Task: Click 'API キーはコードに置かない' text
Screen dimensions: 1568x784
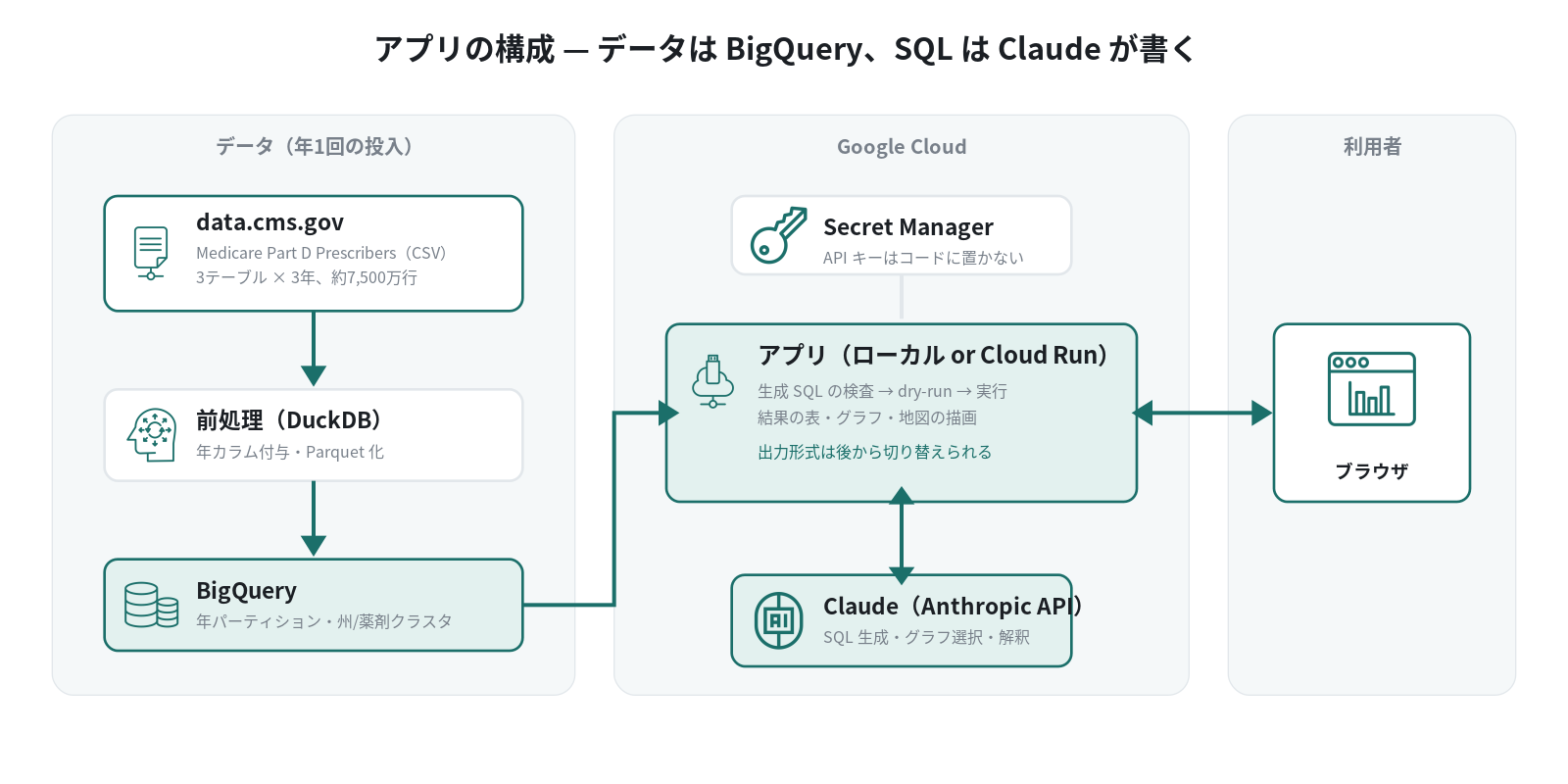Action: tap(923, 258)
